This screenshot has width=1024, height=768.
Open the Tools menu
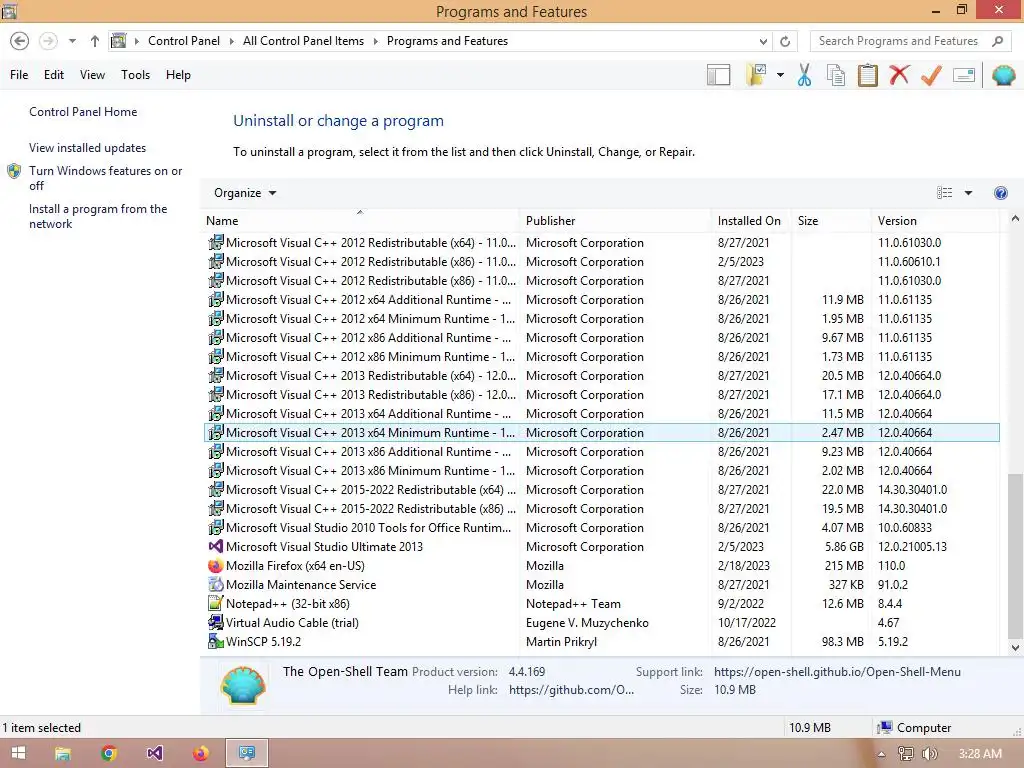[135, 75]
